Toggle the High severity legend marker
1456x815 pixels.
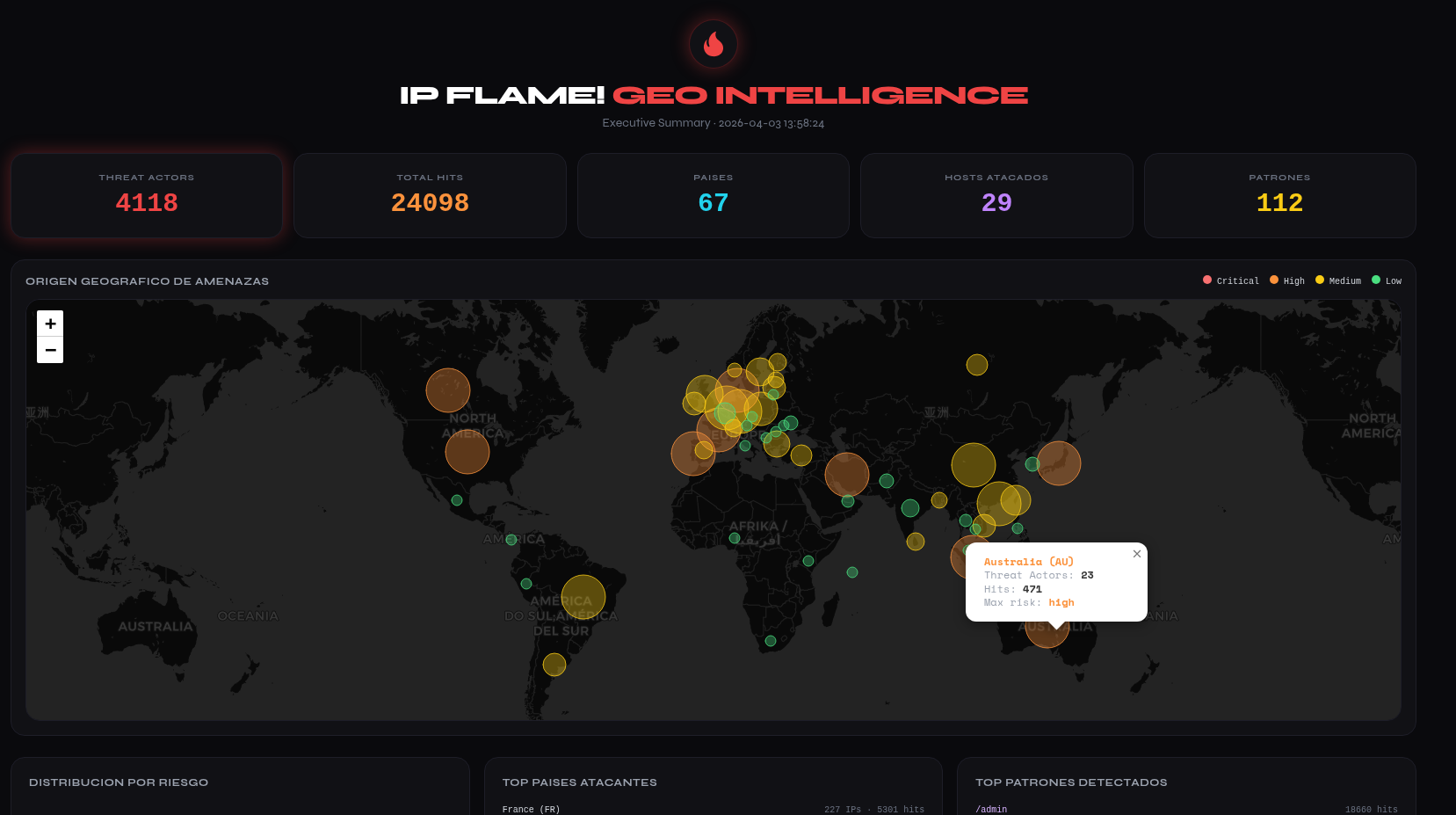1274,280
